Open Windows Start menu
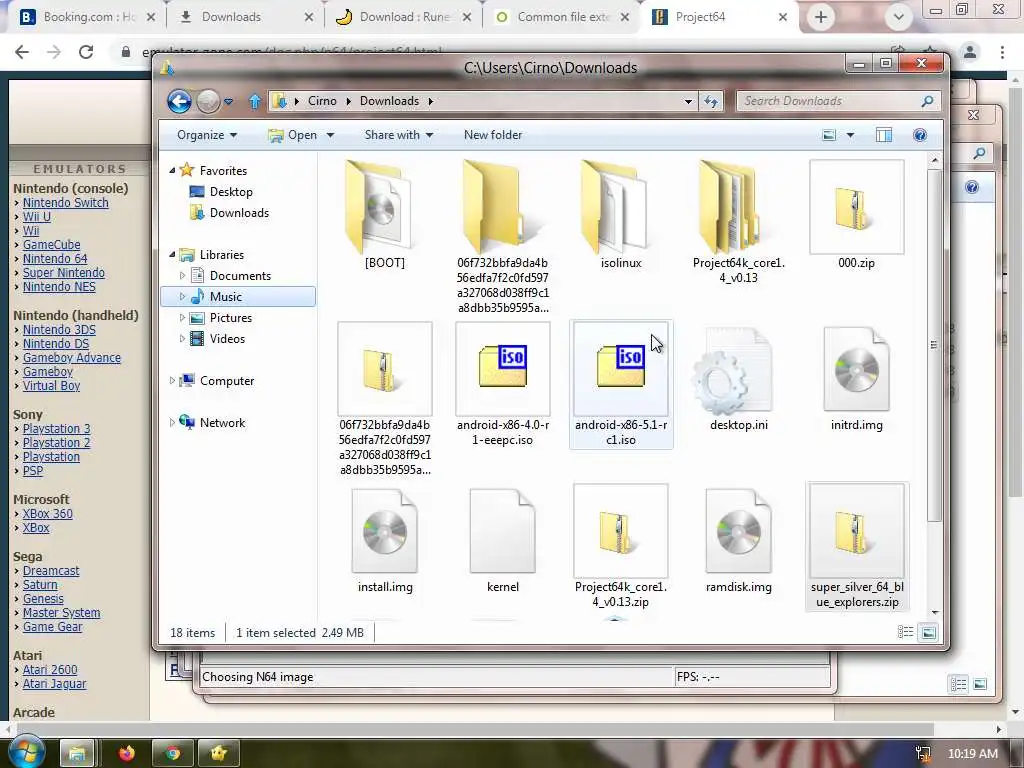1024x768 pixels. 25,752
